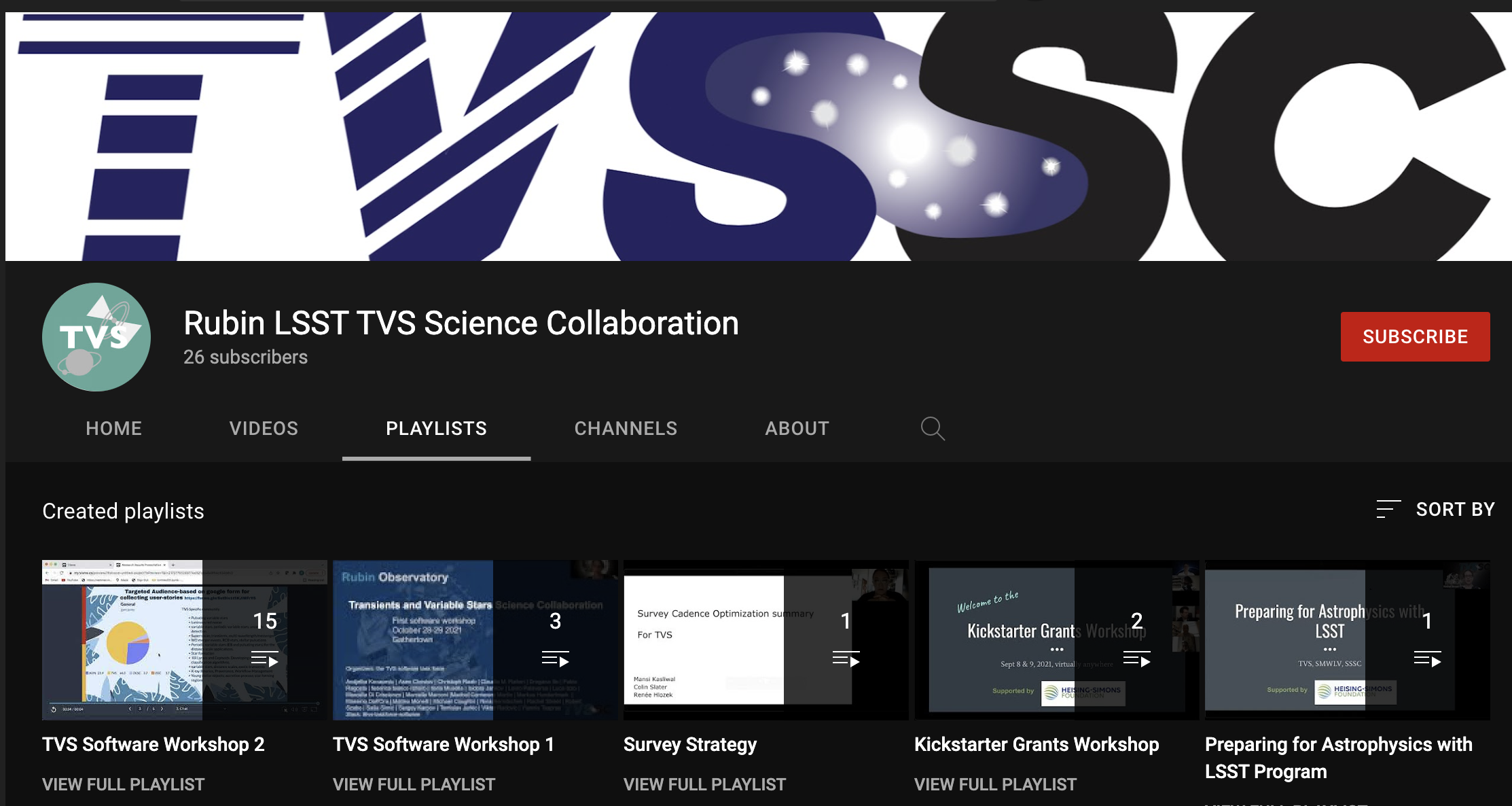
Task: Go to the ABOUT tab
Action: (x=797, y=428)
